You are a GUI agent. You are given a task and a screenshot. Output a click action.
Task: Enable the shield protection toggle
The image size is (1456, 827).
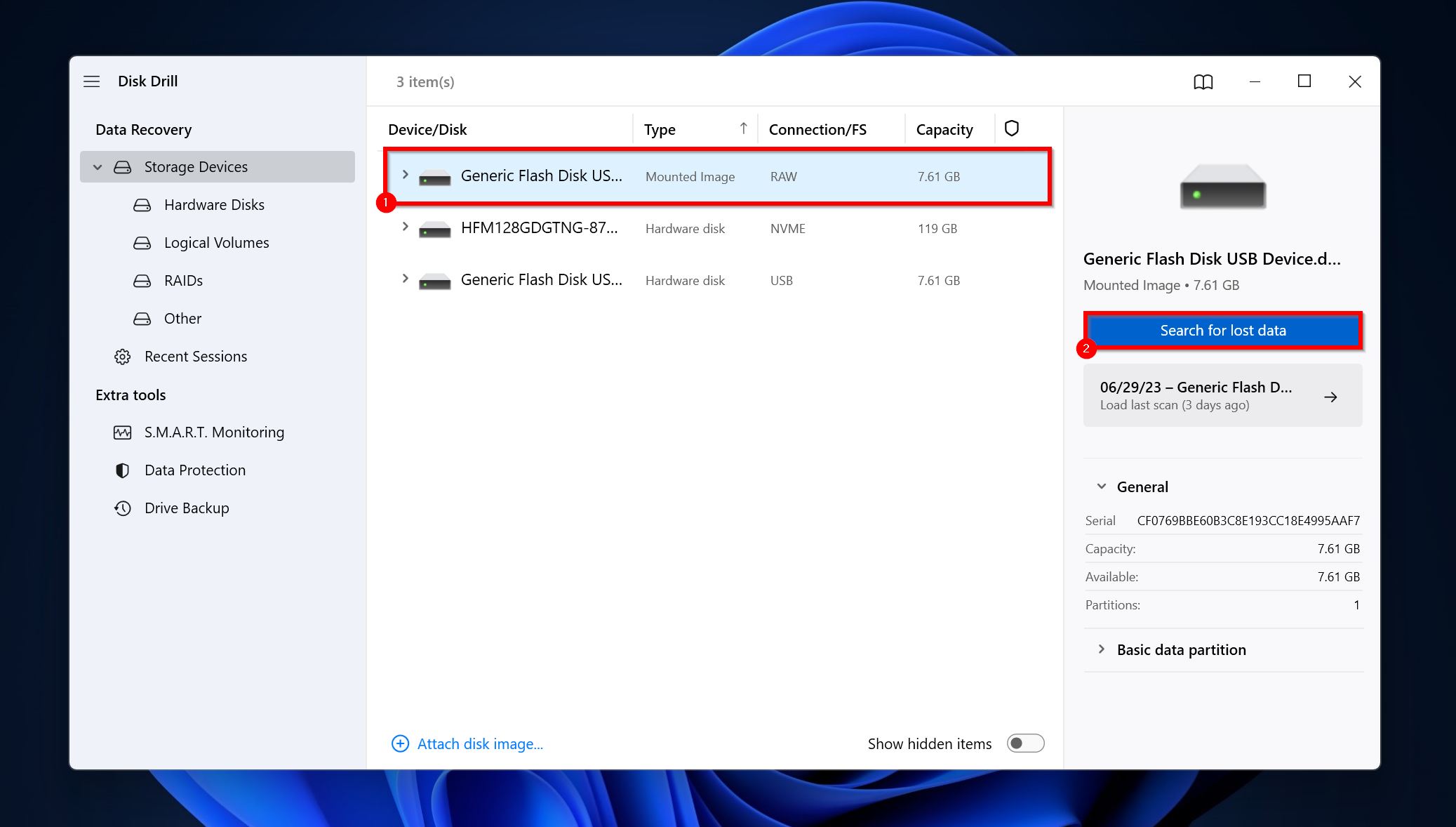pos(1011,128)
